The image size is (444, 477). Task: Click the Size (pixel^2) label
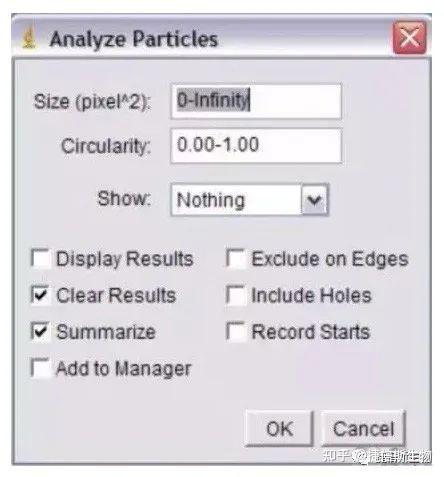click(x=92, y=101)
